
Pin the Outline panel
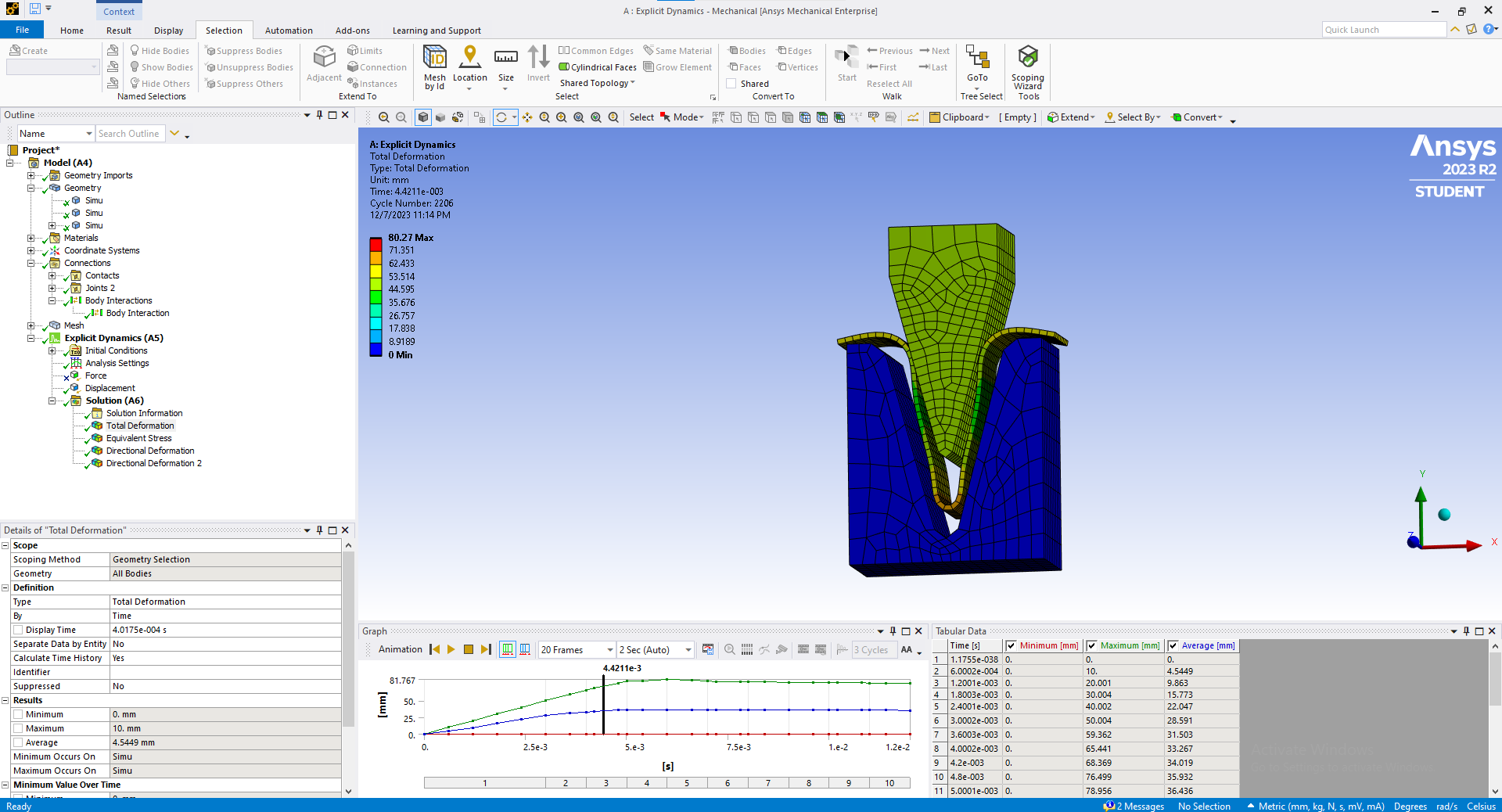[x=319, y=115]
